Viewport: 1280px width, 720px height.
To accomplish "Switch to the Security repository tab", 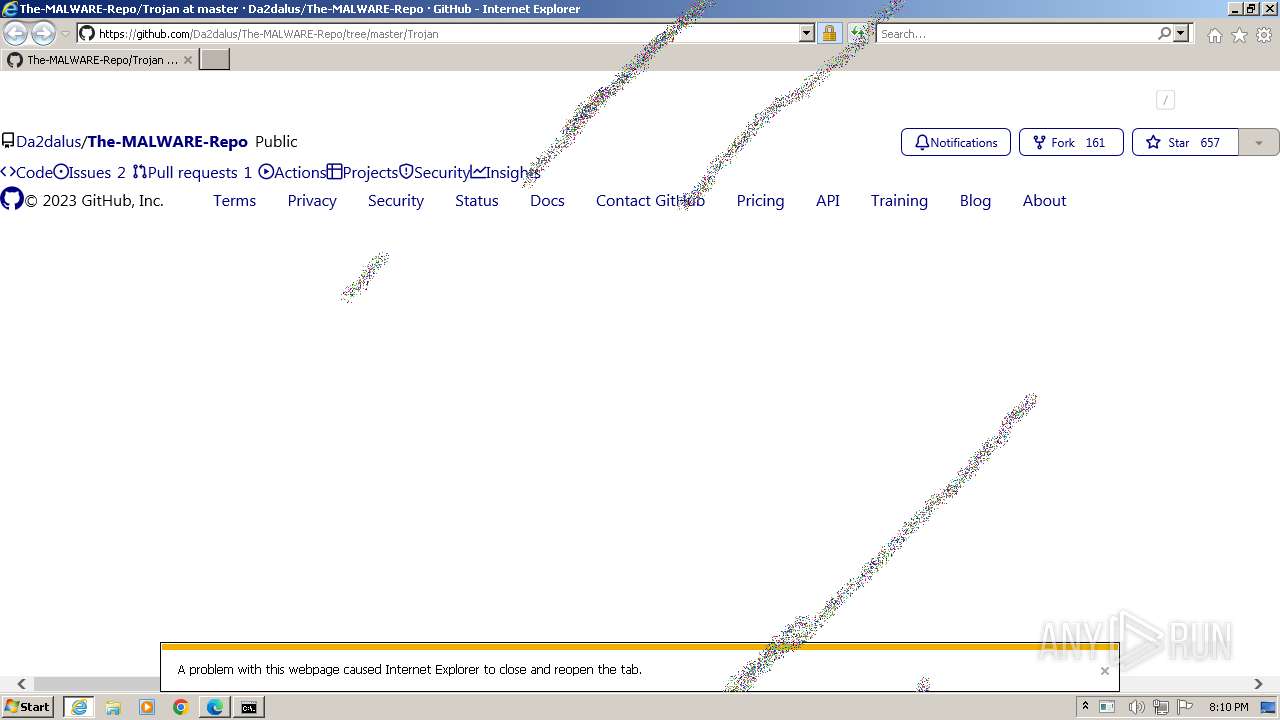I will click(x=434, y=172).
